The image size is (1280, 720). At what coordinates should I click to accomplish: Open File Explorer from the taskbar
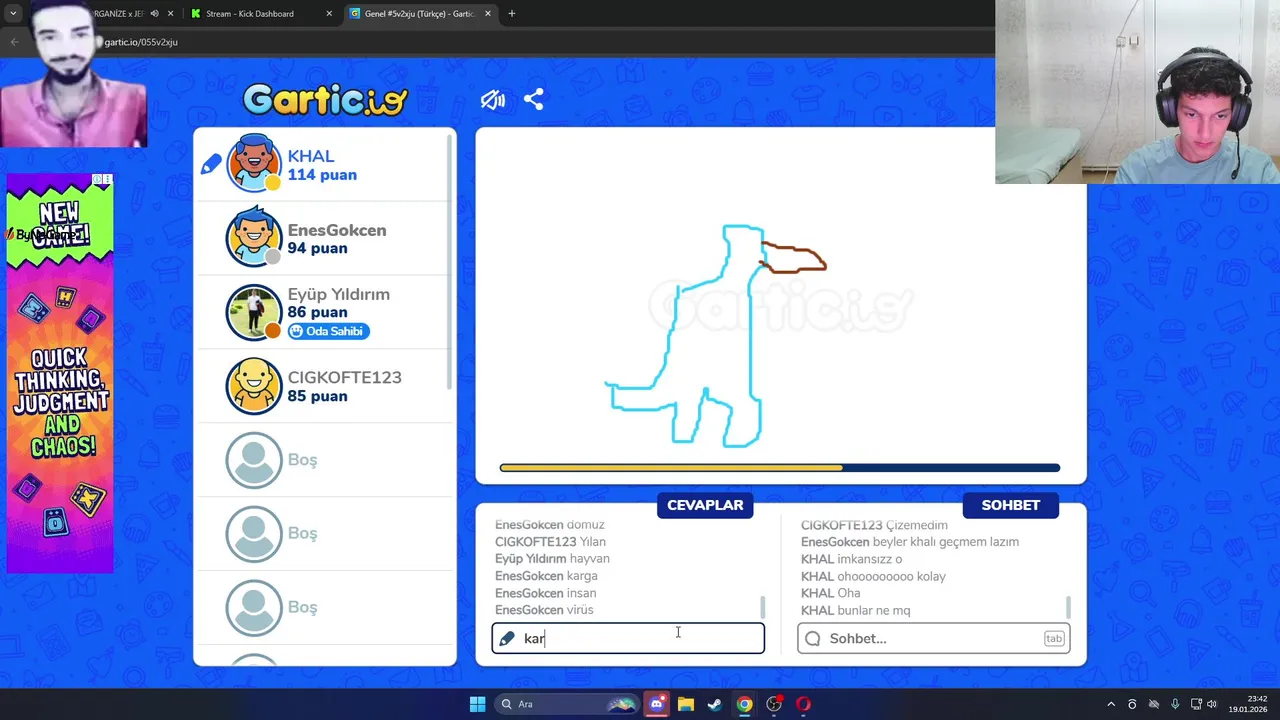click(685, 704)
